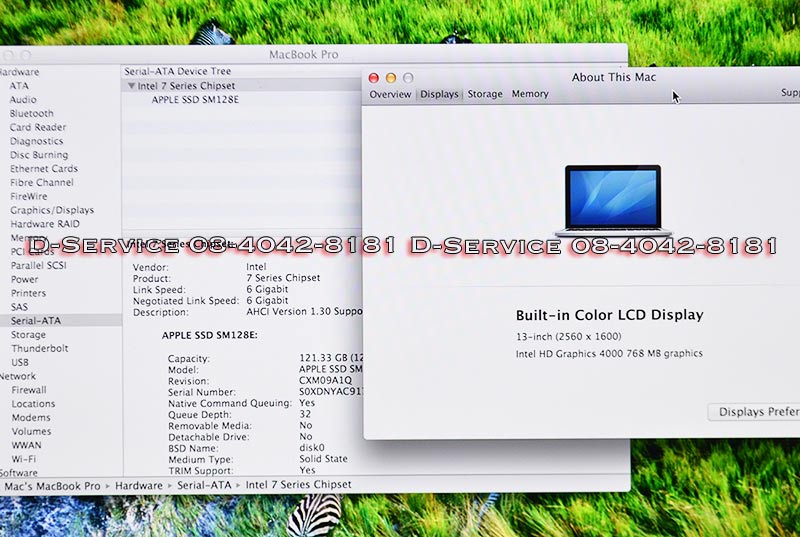Select Hardware RAID in the sidebar
This screenshot has width=800, height=537.
coord(45,223)
